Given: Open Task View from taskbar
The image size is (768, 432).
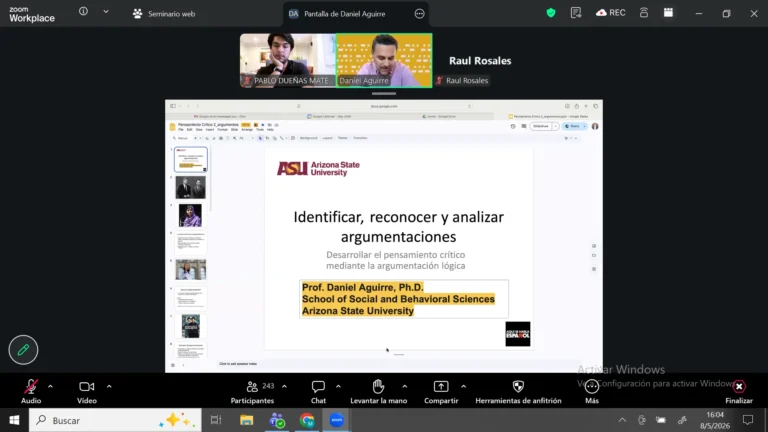Looking at the screenshot, I should point(216,420).
